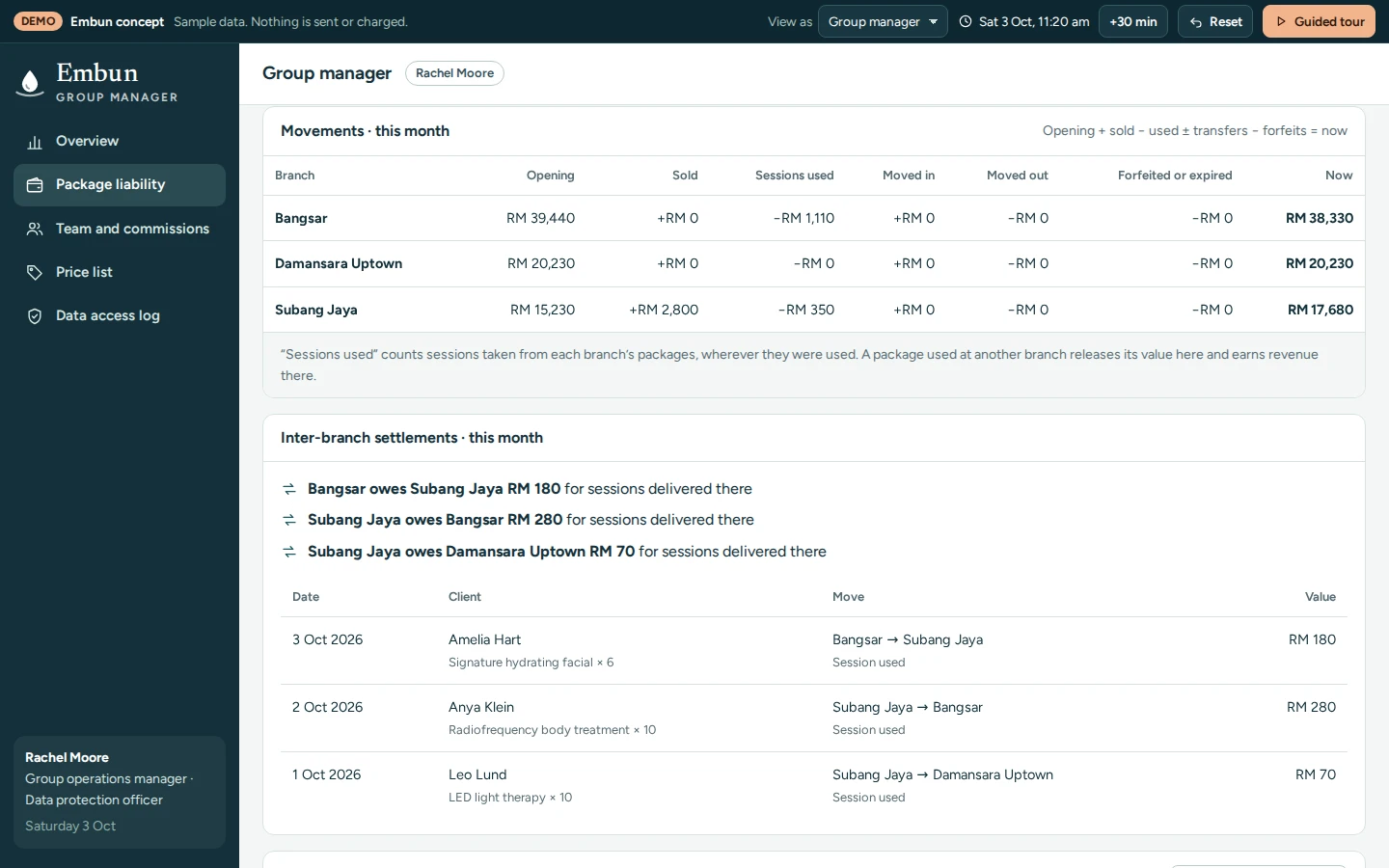Click the Bangsar opening value RM 39,440
Image resolution: width=1389 pixels, height=868 pixels.
click(x=540, y=218)
